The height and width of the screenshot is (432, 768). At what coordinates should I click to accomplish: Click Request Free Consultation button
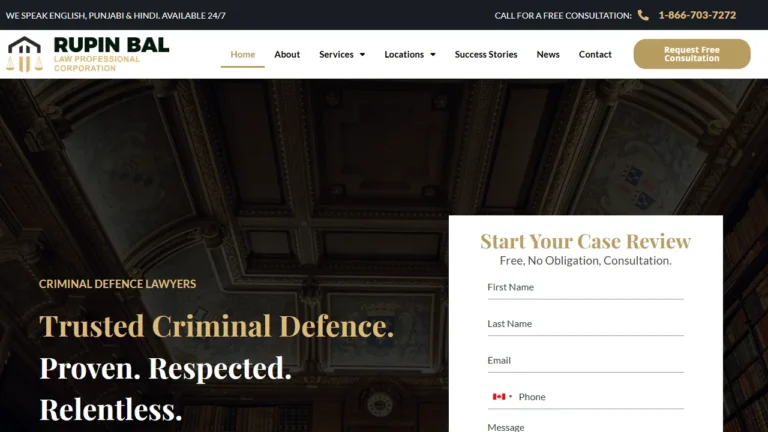[x=692, y=54]
